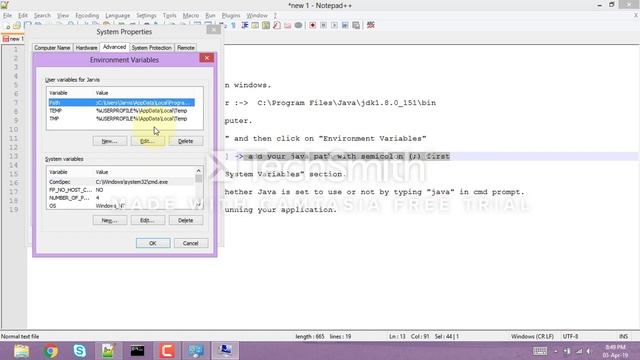
Task: Open the Document Map toolbar icon
Action: (x=266, y=25)
